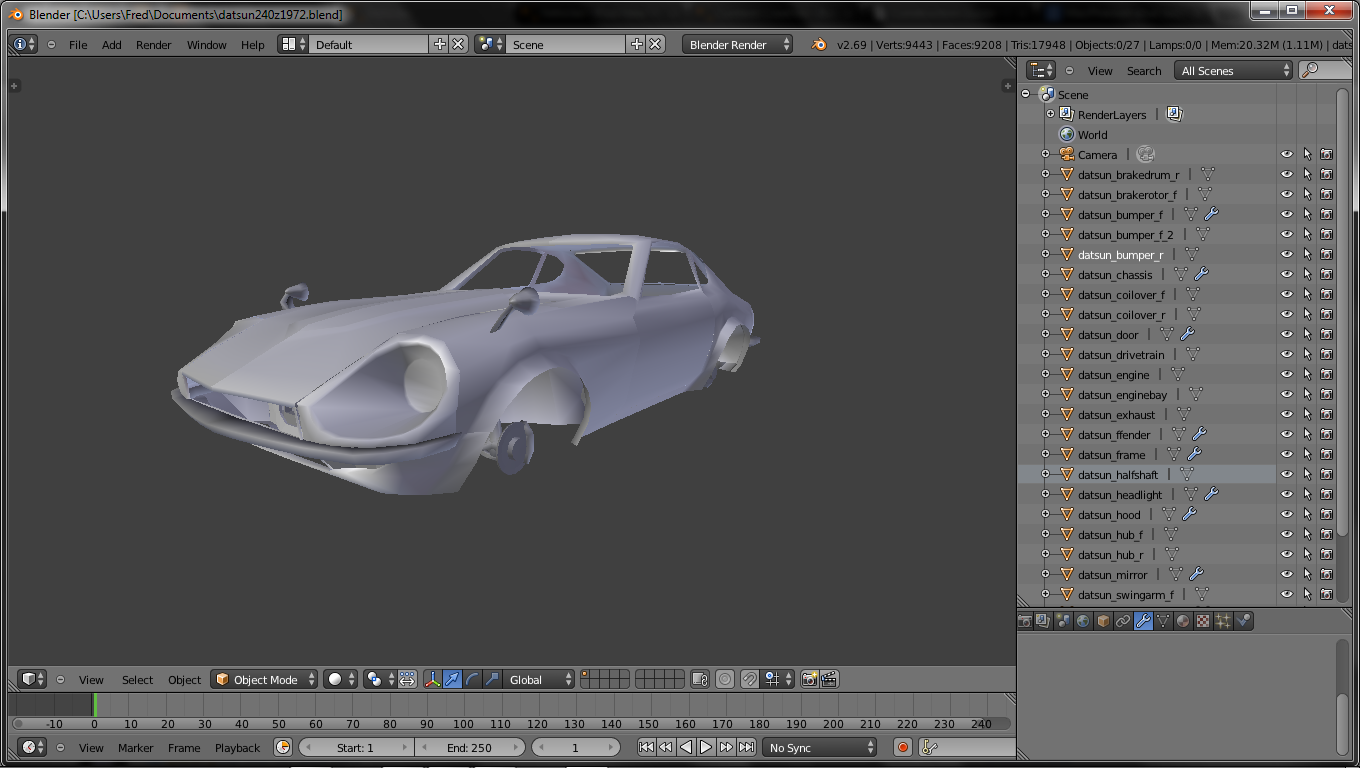Screen dimensions: 1360x768
Task: Open the Marker menu in the timeline
Action: tap(136, 748)
